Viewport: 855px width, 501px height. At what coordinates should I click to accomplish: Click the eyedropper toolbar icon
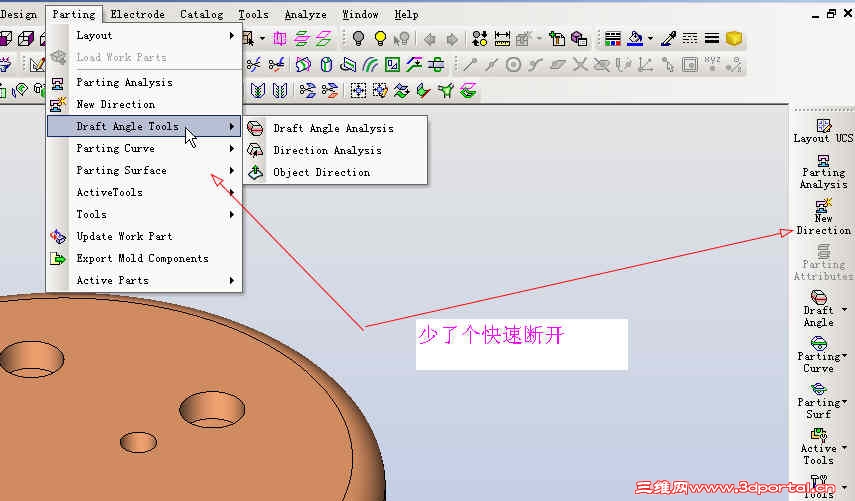point(668,38)
